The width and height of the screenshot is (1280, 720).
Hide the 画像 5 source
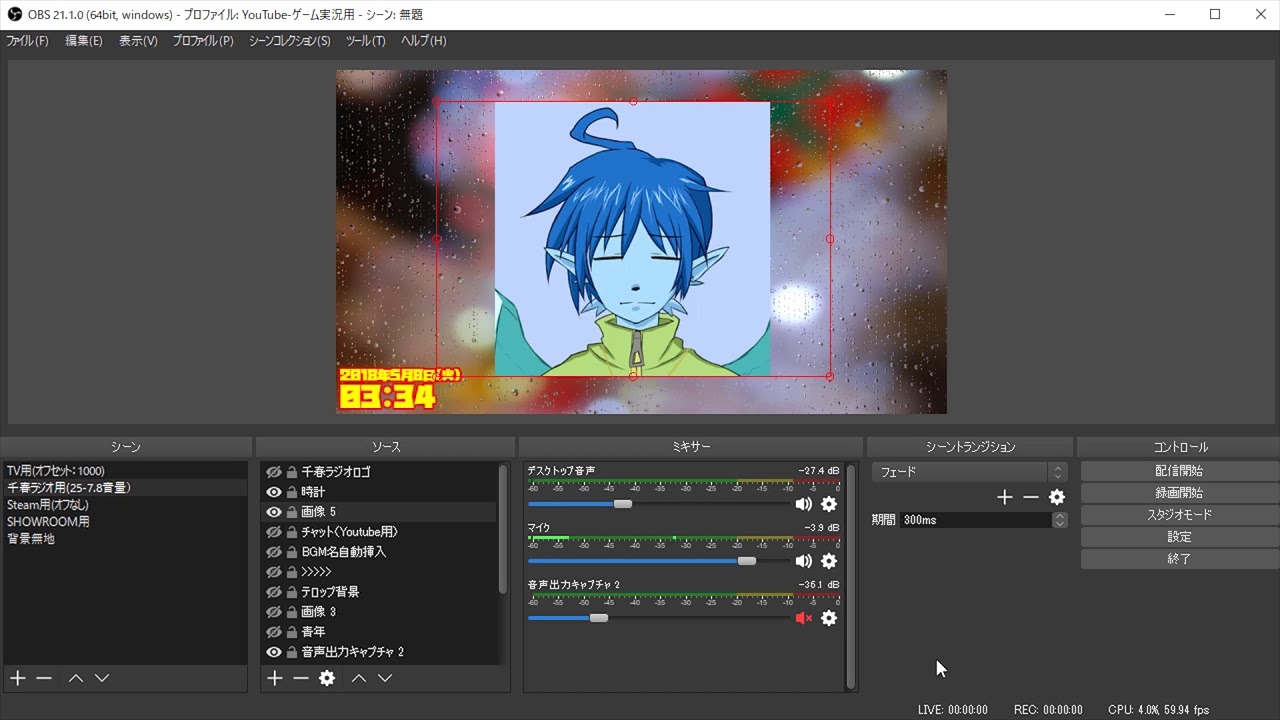pyautogui.click(x=273, y=512)
